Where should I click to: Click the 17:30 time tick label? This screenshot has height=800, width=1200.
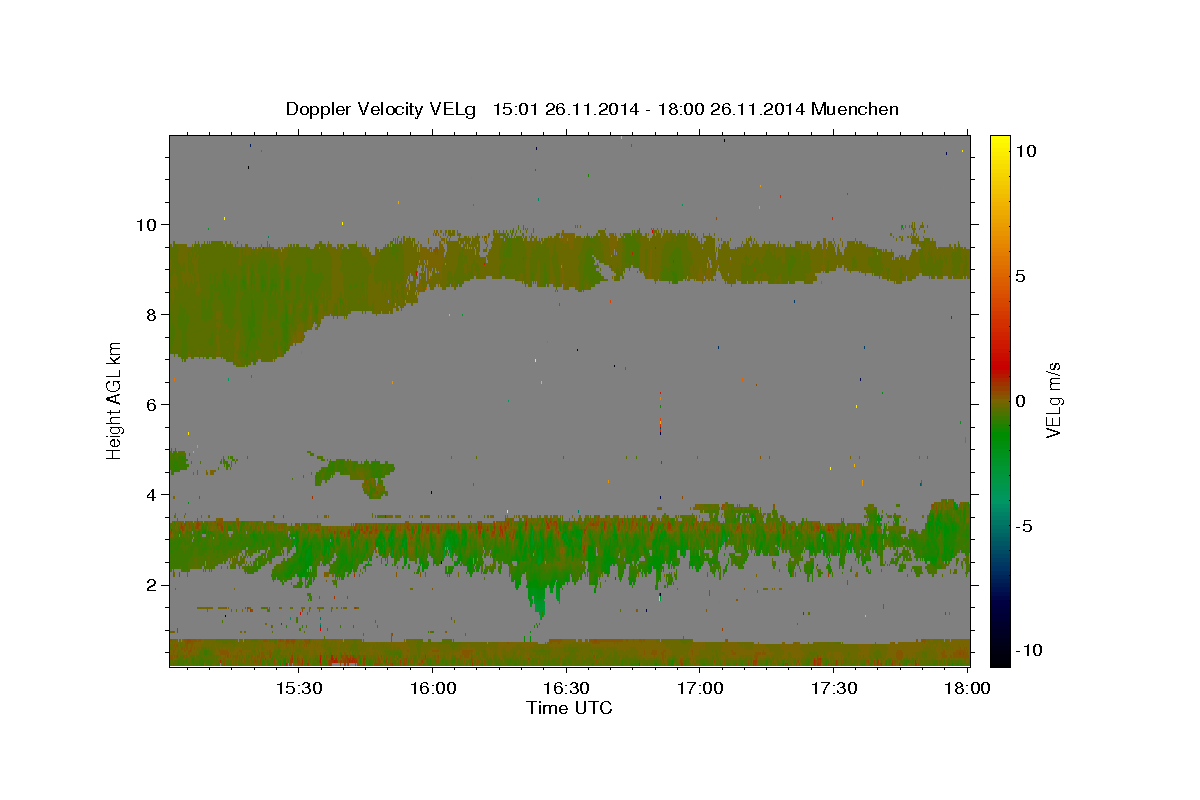pos(834,688)
